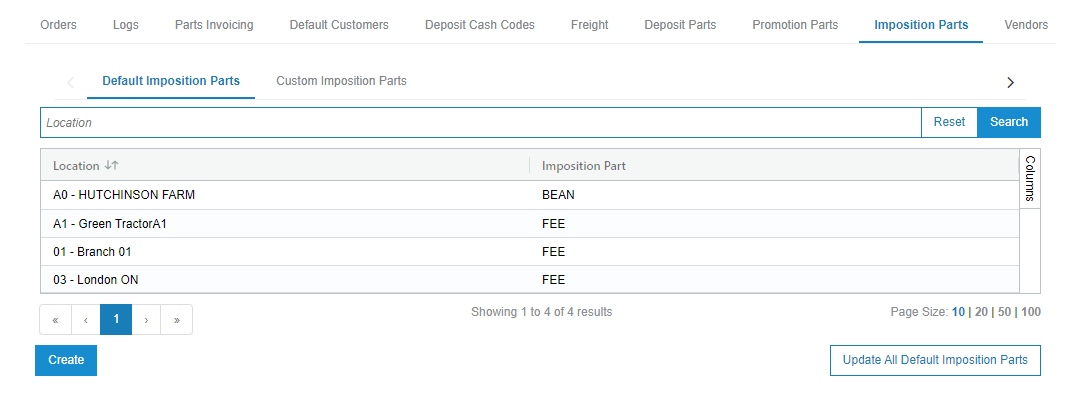Screen dimensions: 1076x409
Task: Set page size to 50
Action: [1003, 312]
